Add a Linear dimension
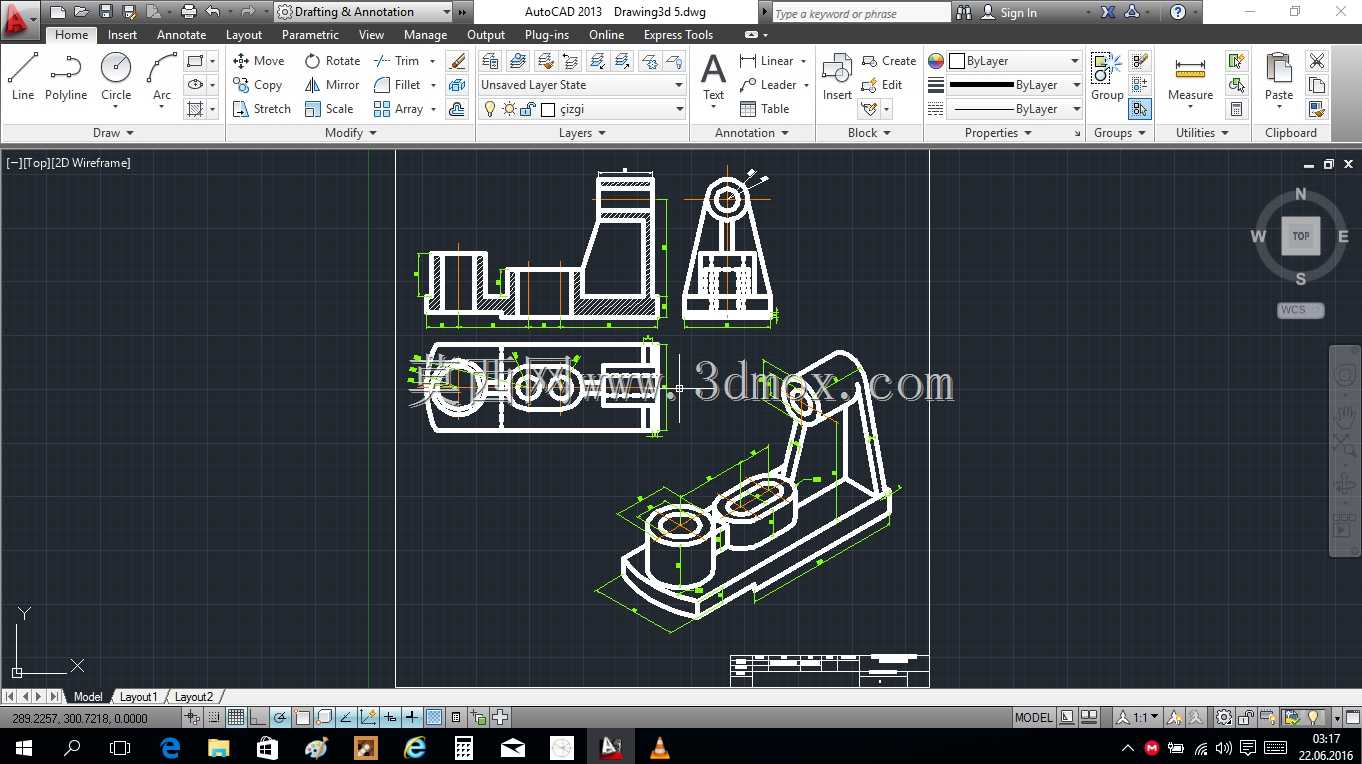 tap(767, 61)
